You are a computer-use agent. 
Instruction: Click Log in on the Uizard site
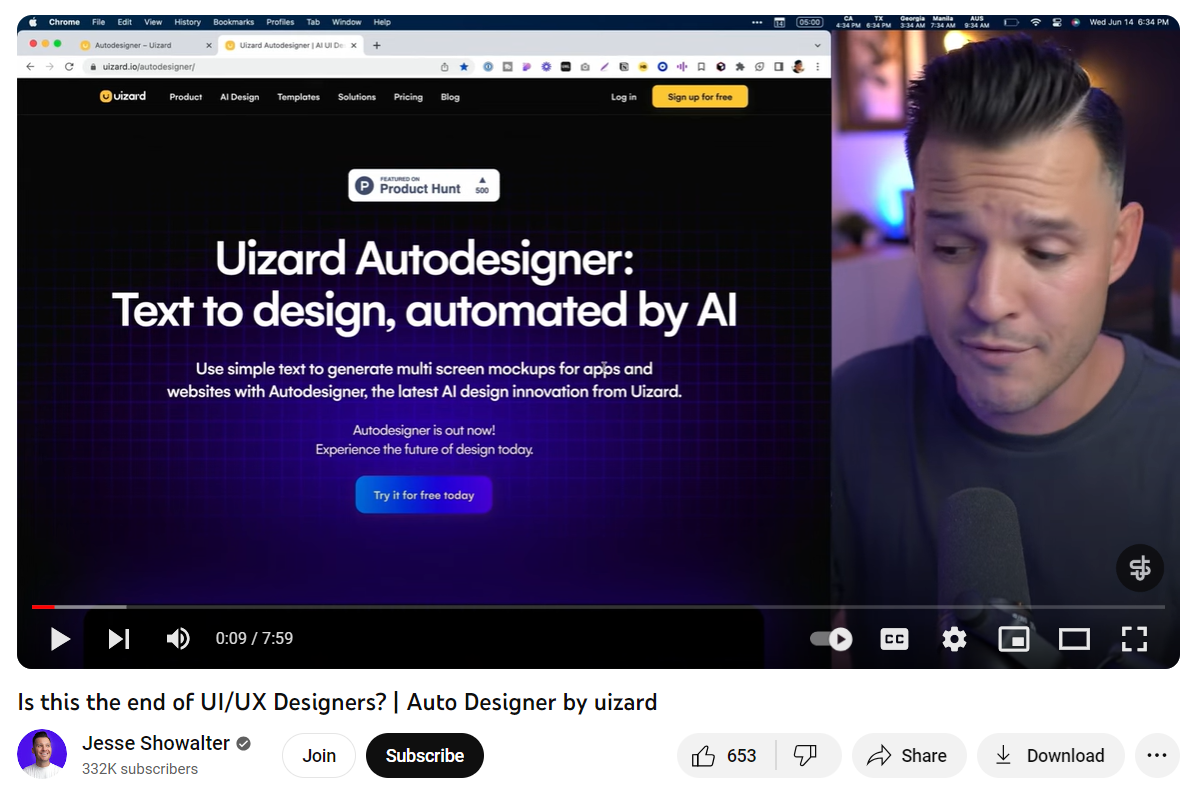tap(623, 97)
